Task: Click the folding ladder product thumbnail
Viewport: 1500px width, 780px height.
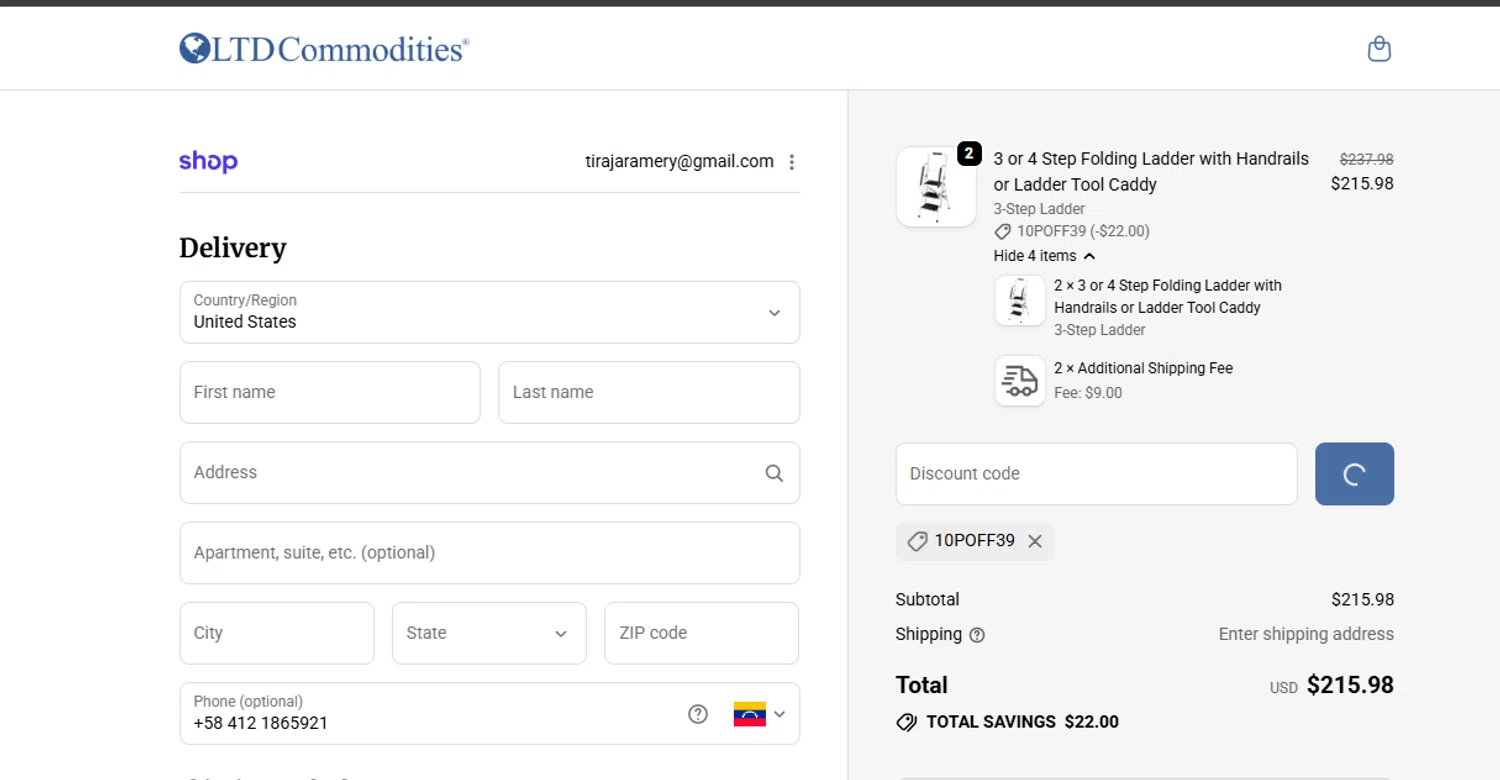Action: tap(936, 187)
